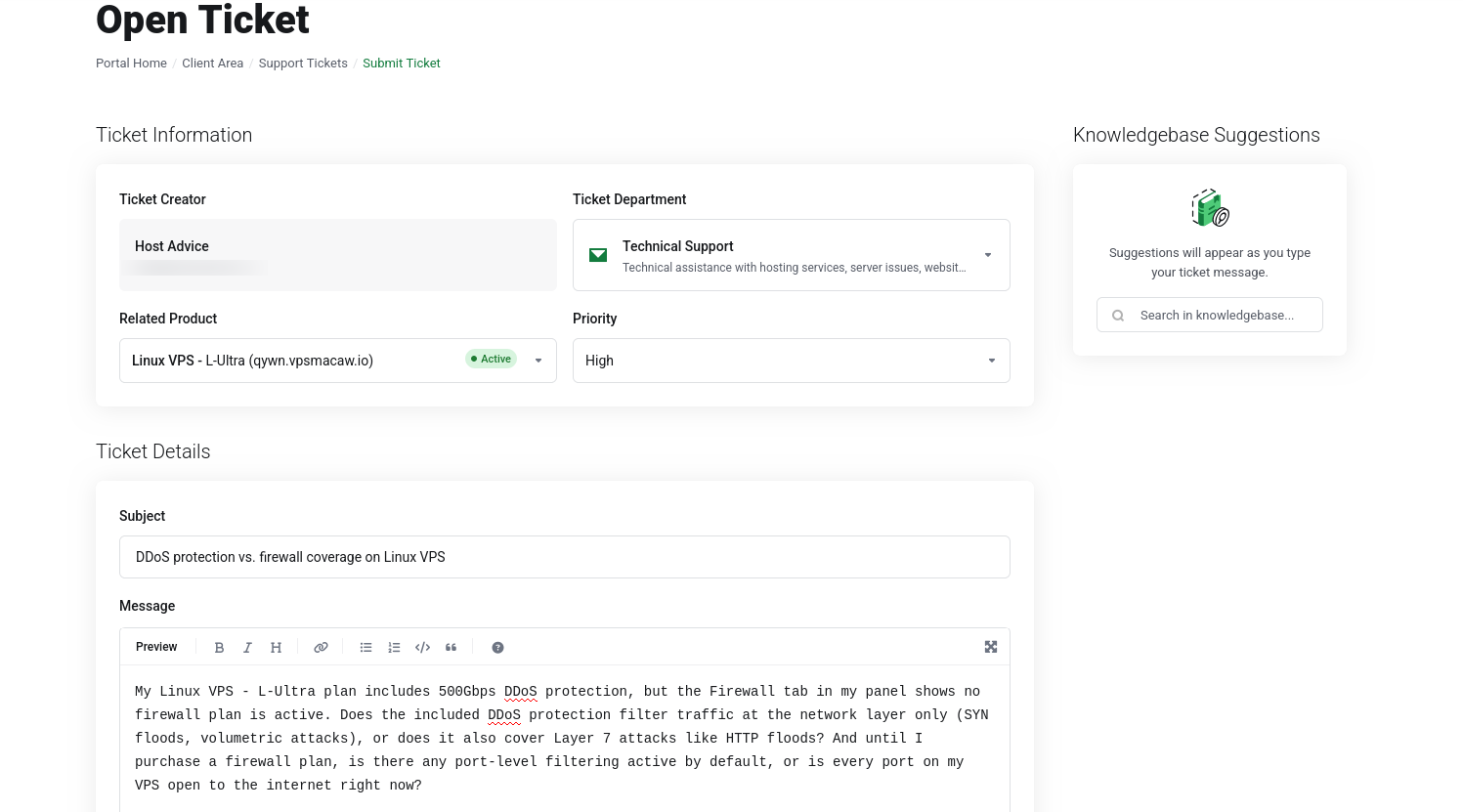The image size is (1463, 812).
Task: Switch to the Preview tab of message
Action: click(x=156, y=647)
